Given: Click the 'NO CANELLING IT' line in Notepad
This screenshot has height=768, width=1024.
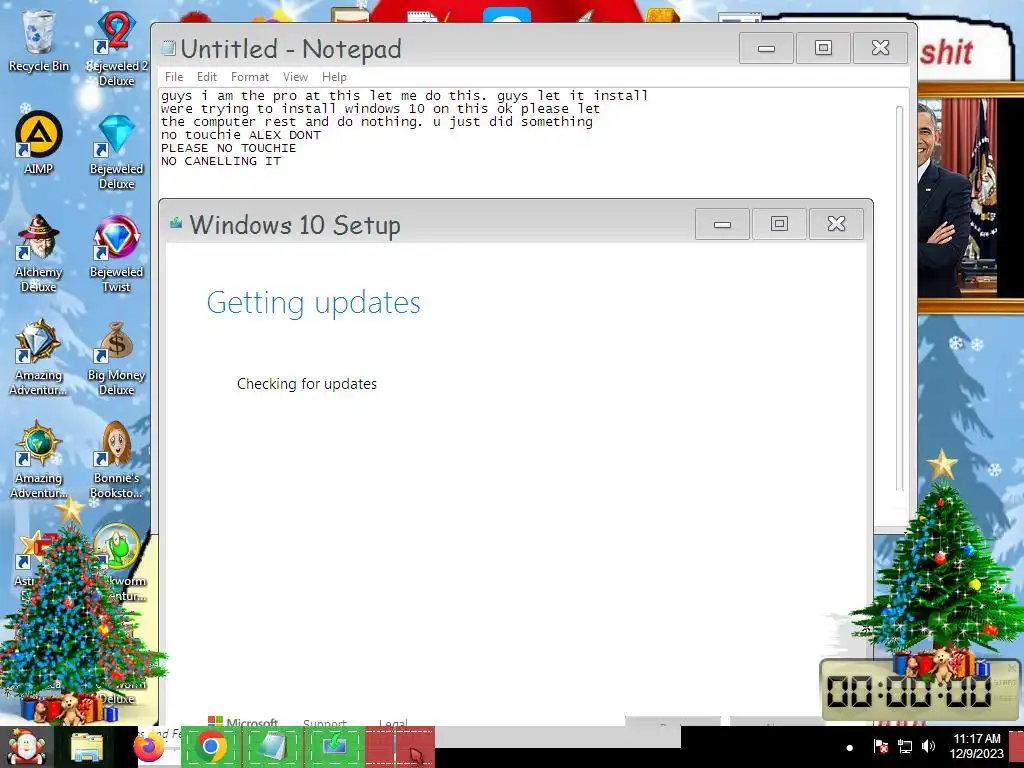Looking at the screenshot, I should [x=221, y=161].
